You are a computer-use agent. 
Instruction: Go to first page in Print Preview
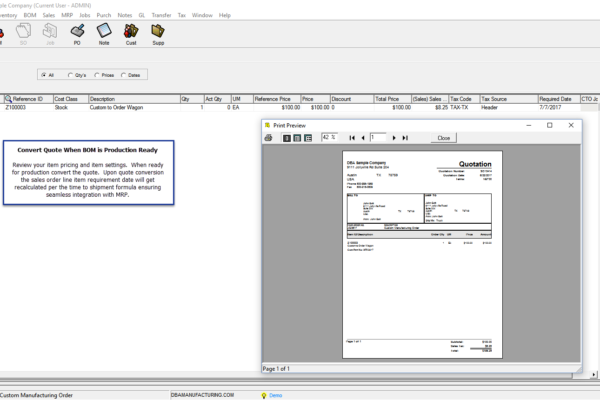click(x=352, y=138)
